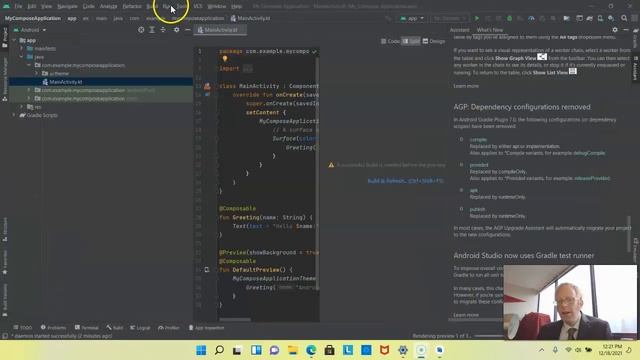
Task: Click the Profile app gauge icon
Action: click(x=531, y=18)
